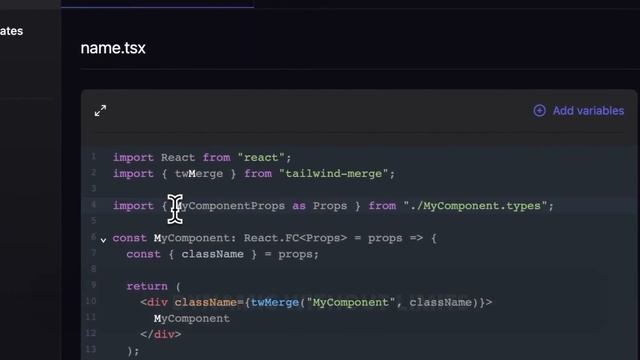The width and height of the screenshot is (640, 360).
Task: Click line number 10 in the gutter
Action: (91, 301)
